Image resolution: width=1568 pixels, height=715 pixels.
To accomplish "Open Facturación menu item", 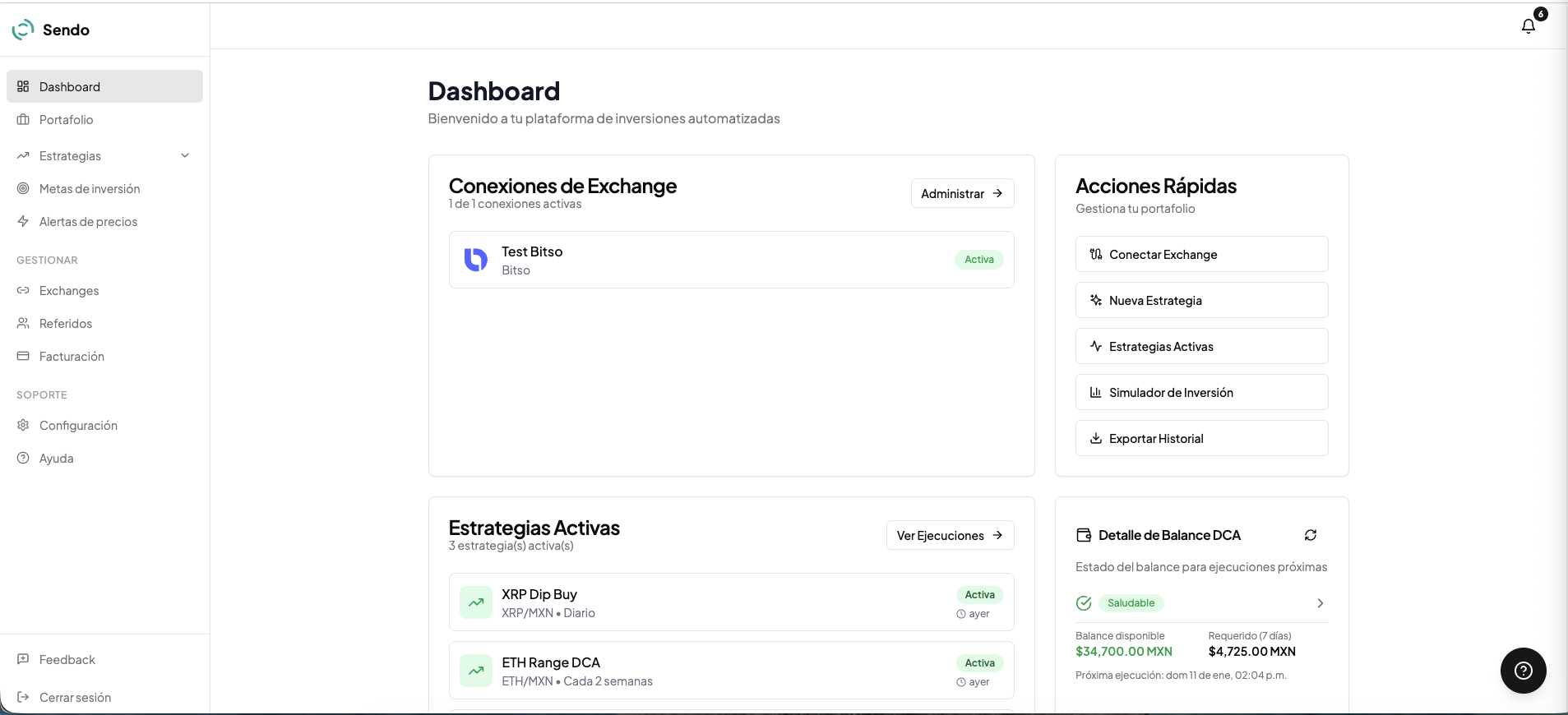I will click(104, 356).
